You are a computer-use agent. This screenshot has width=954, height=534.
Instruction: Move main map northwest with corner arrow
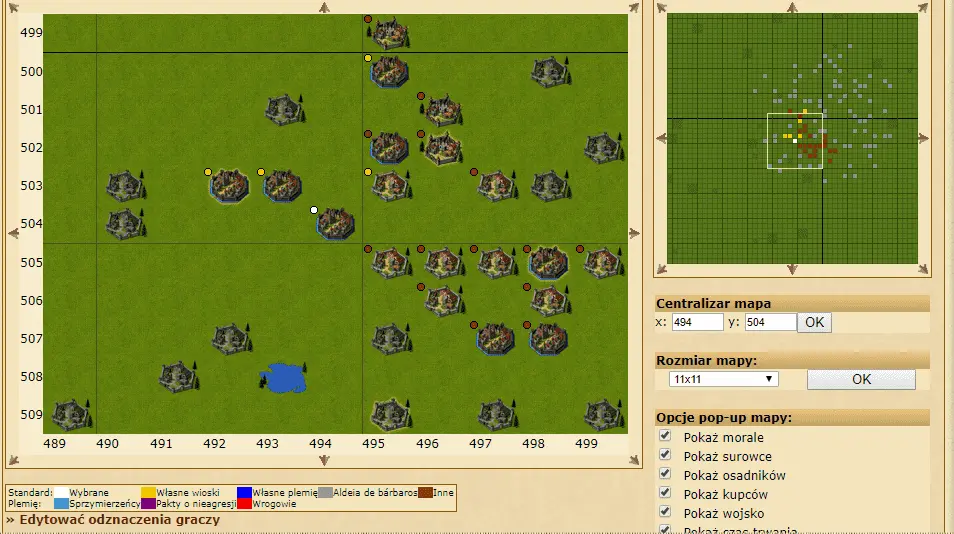point(13,7)
